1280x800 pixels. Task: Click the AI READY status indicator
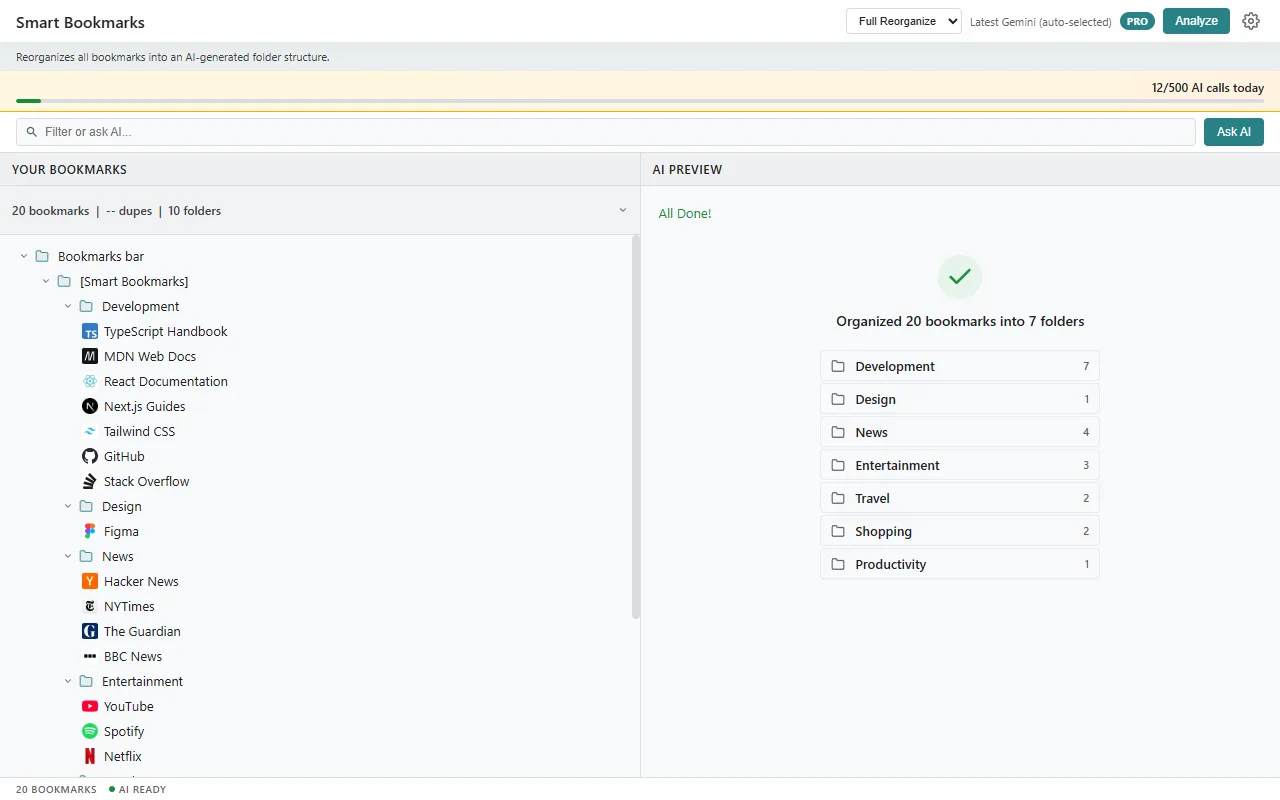138,789
